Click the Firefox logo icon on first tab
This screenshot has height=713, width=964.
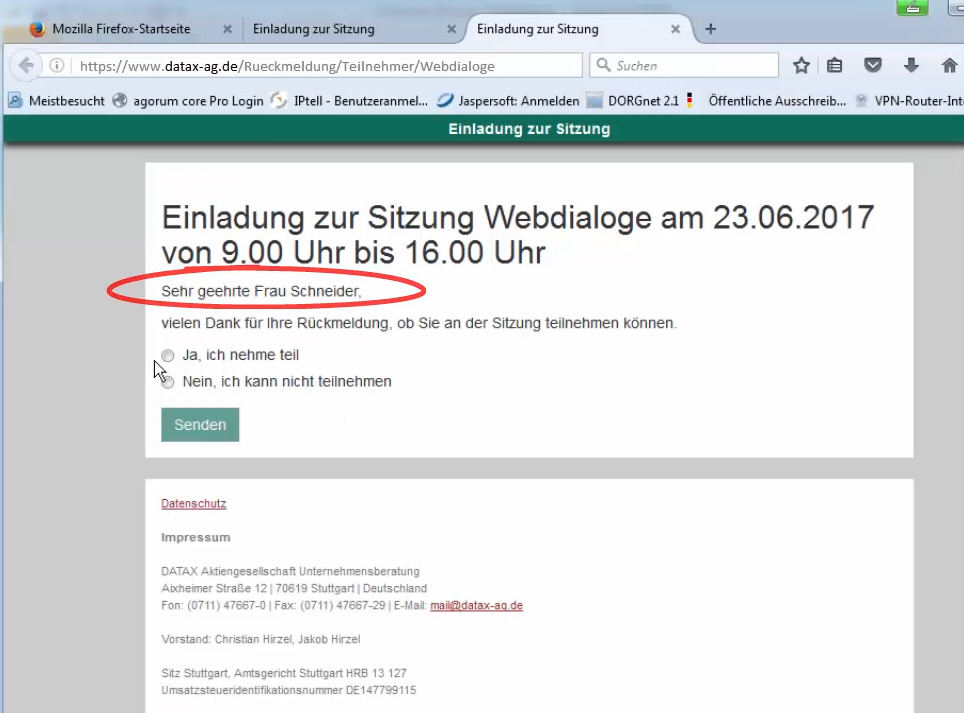tap(38, 29)
